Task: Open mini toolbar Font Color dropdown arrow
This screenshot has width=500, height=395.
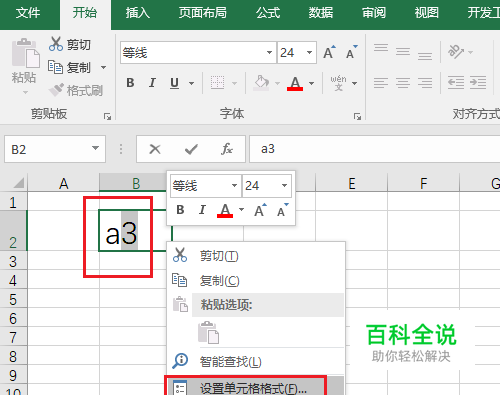Action: (242, 210)
